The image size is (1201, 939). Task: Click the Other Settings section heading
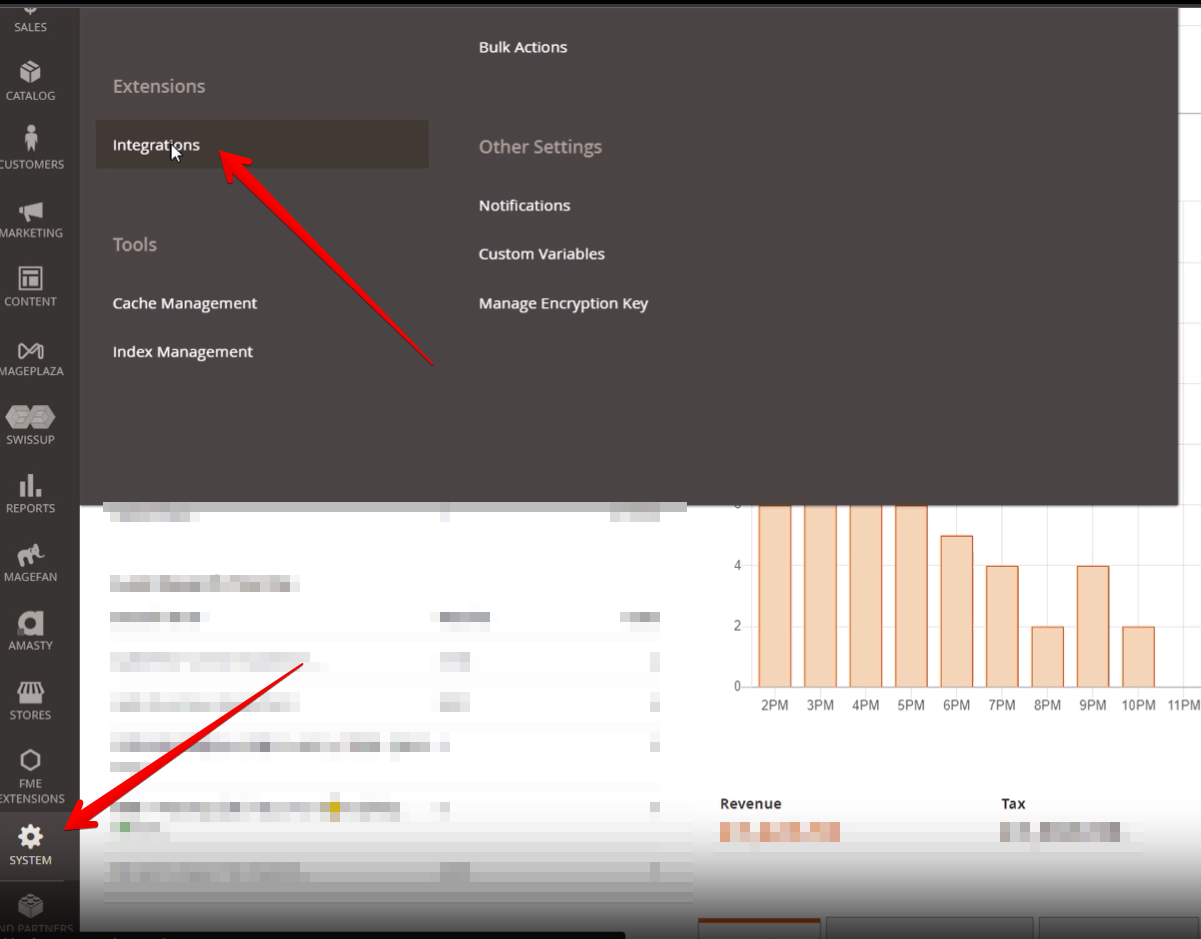tap(540, 147)
